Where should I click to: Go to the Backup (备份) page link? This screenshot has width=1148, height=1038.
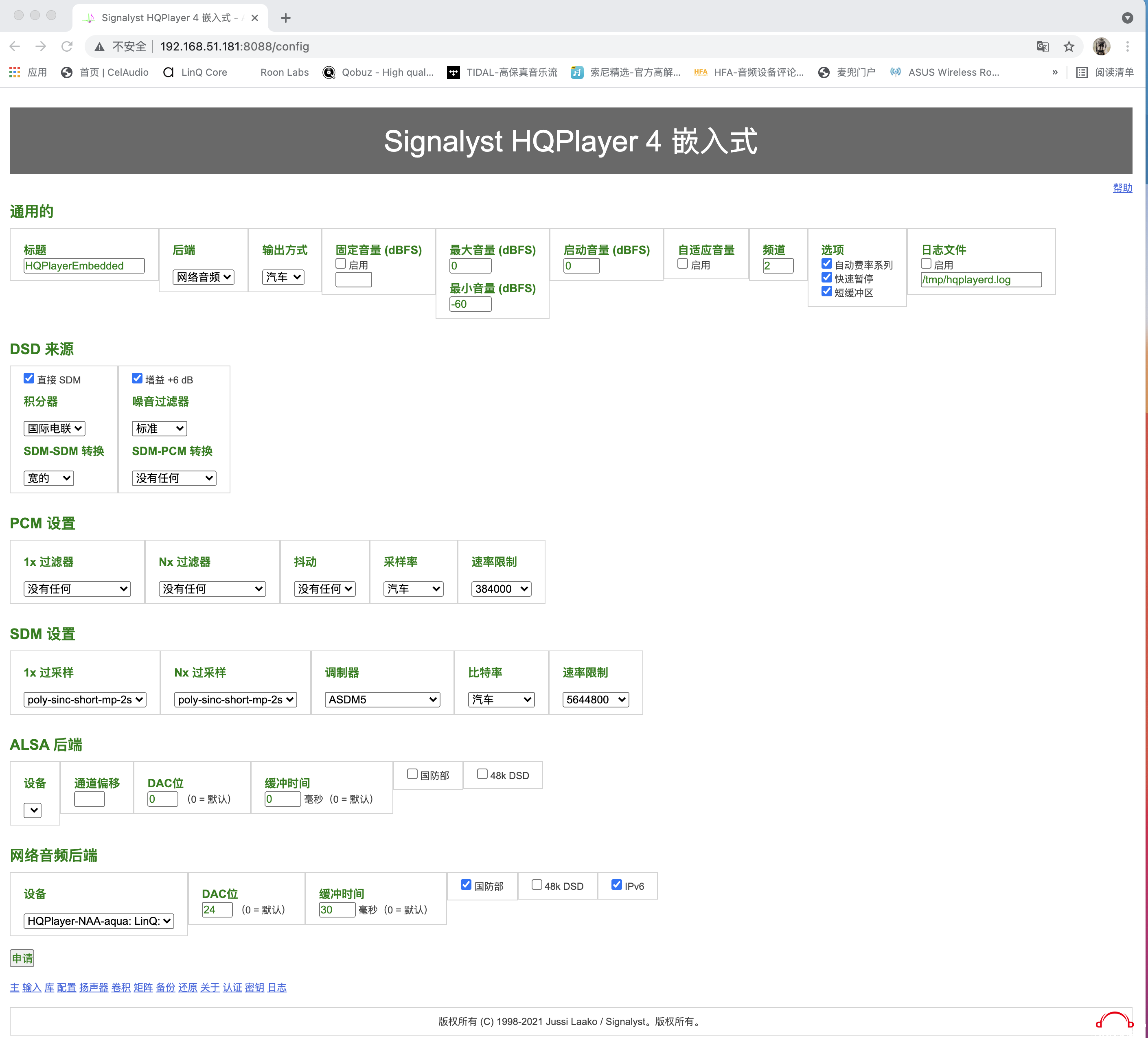click(x=165, y=988)
